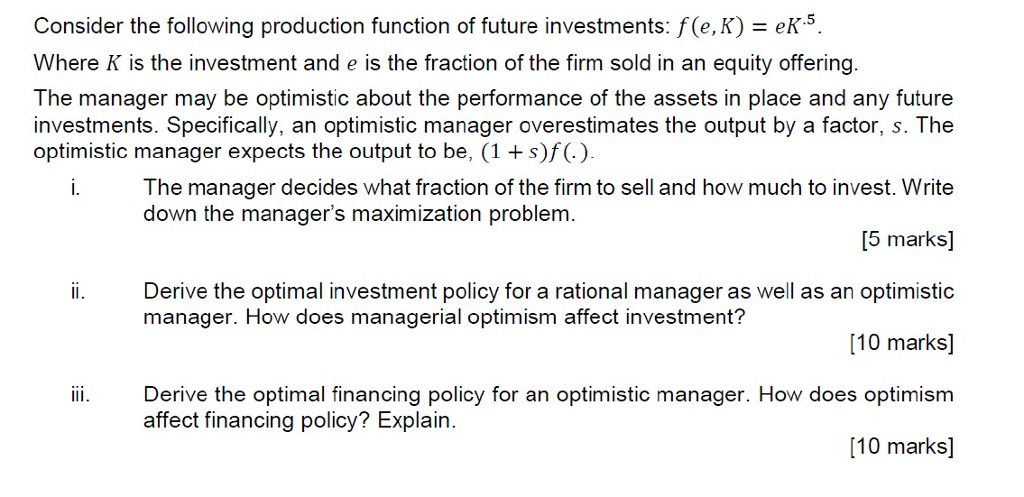1024x497 pixels.
Task: Click the "[10 marks]" label under question iii
Action: click(x=902, y=447)
